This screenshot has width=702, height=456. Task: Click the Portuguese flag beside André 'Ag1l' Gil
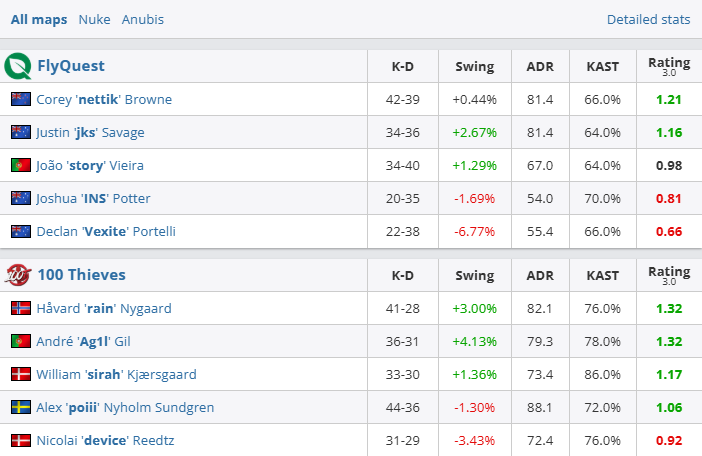20,341
